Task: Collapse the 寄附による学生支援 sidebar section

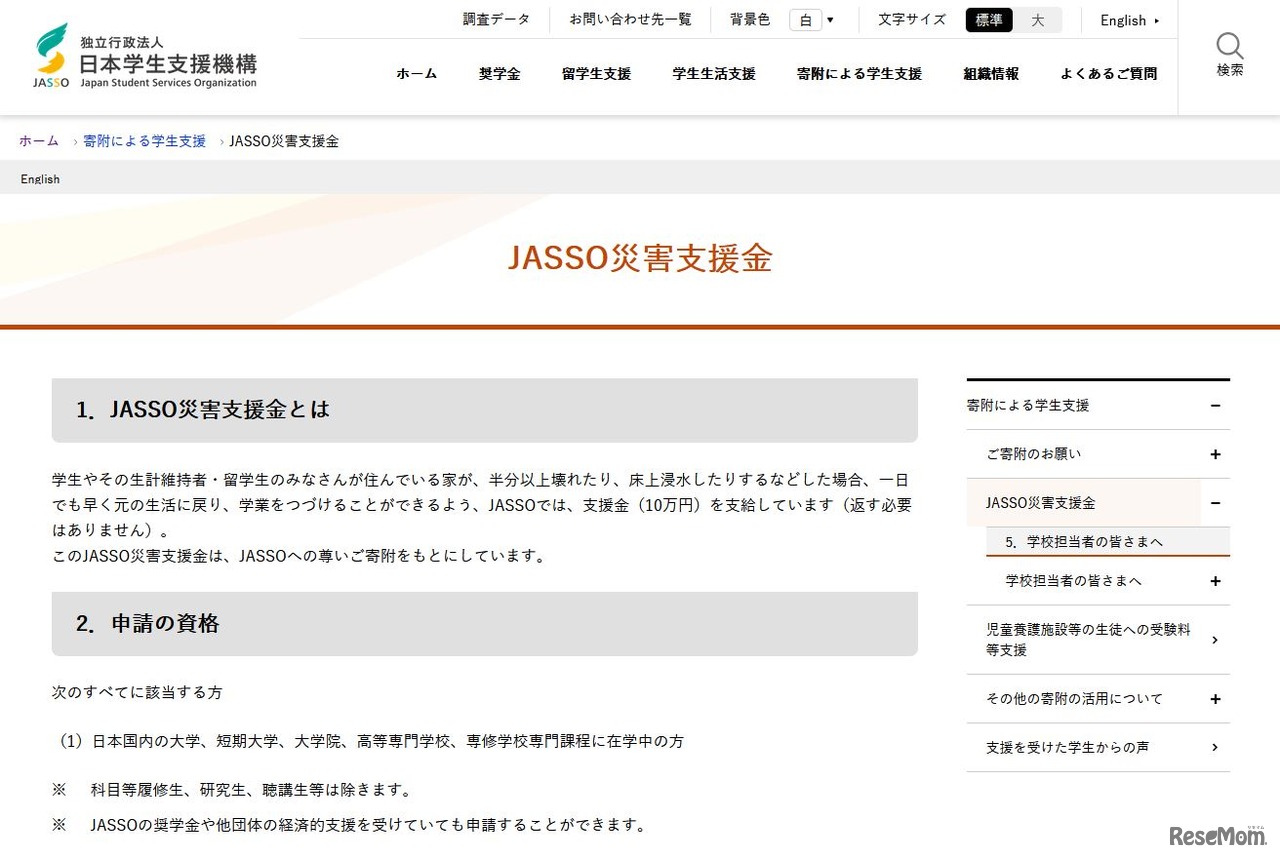Action: (x=1216, y=406)
